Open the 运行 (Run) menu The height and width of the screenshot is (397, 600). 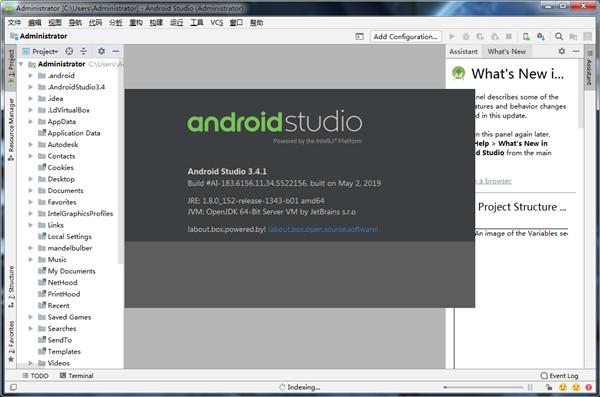(x=176, y=23)
